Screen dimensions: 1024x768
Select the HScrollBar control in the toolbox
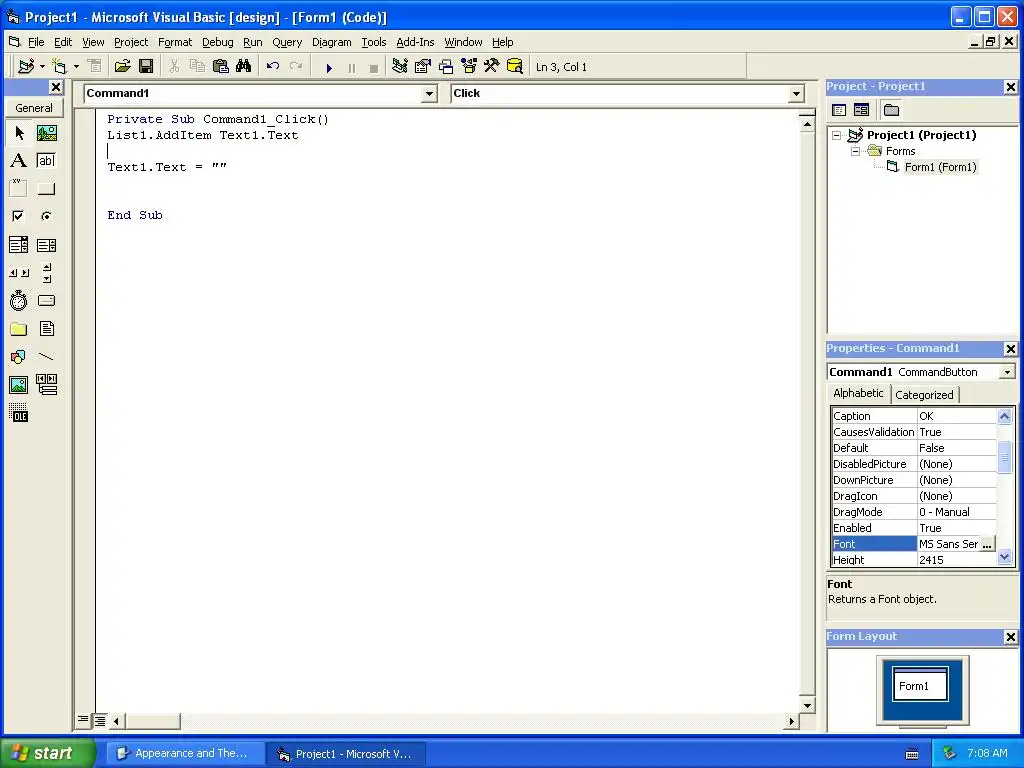tap(19, 273)
